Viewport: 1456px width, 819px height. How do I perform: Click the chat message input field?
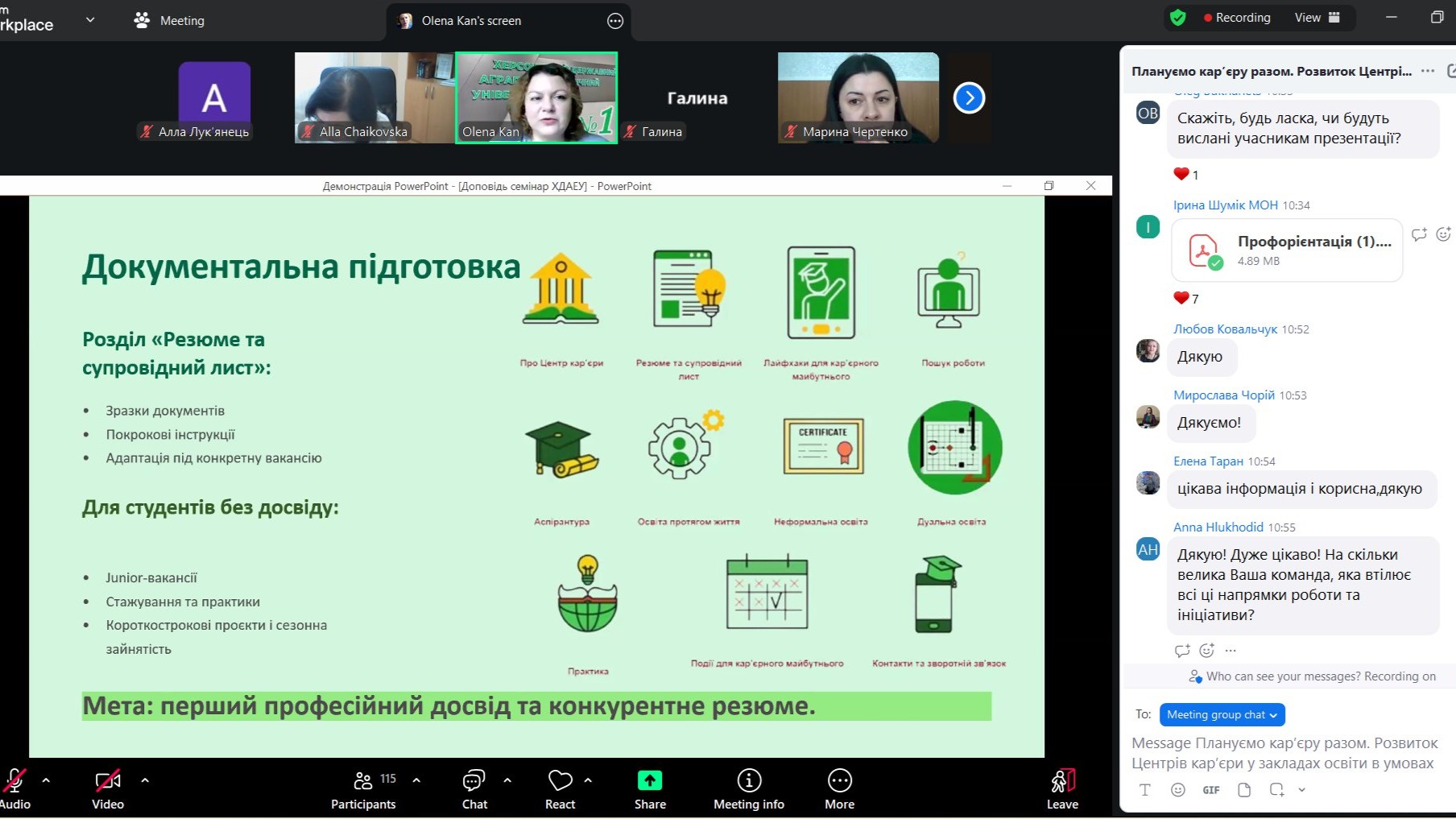click(x=1284, y=753)
